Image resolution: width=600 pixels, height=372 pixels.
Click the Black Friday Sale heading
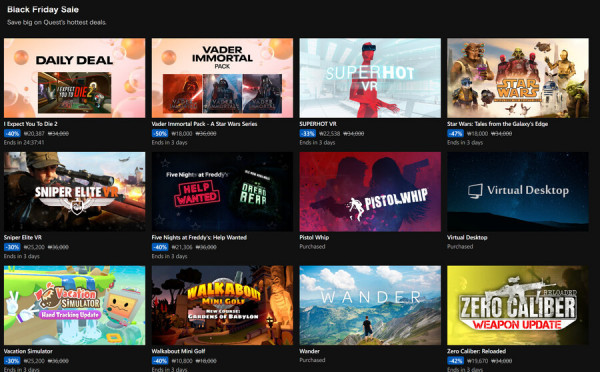click(x=43, y=10)
